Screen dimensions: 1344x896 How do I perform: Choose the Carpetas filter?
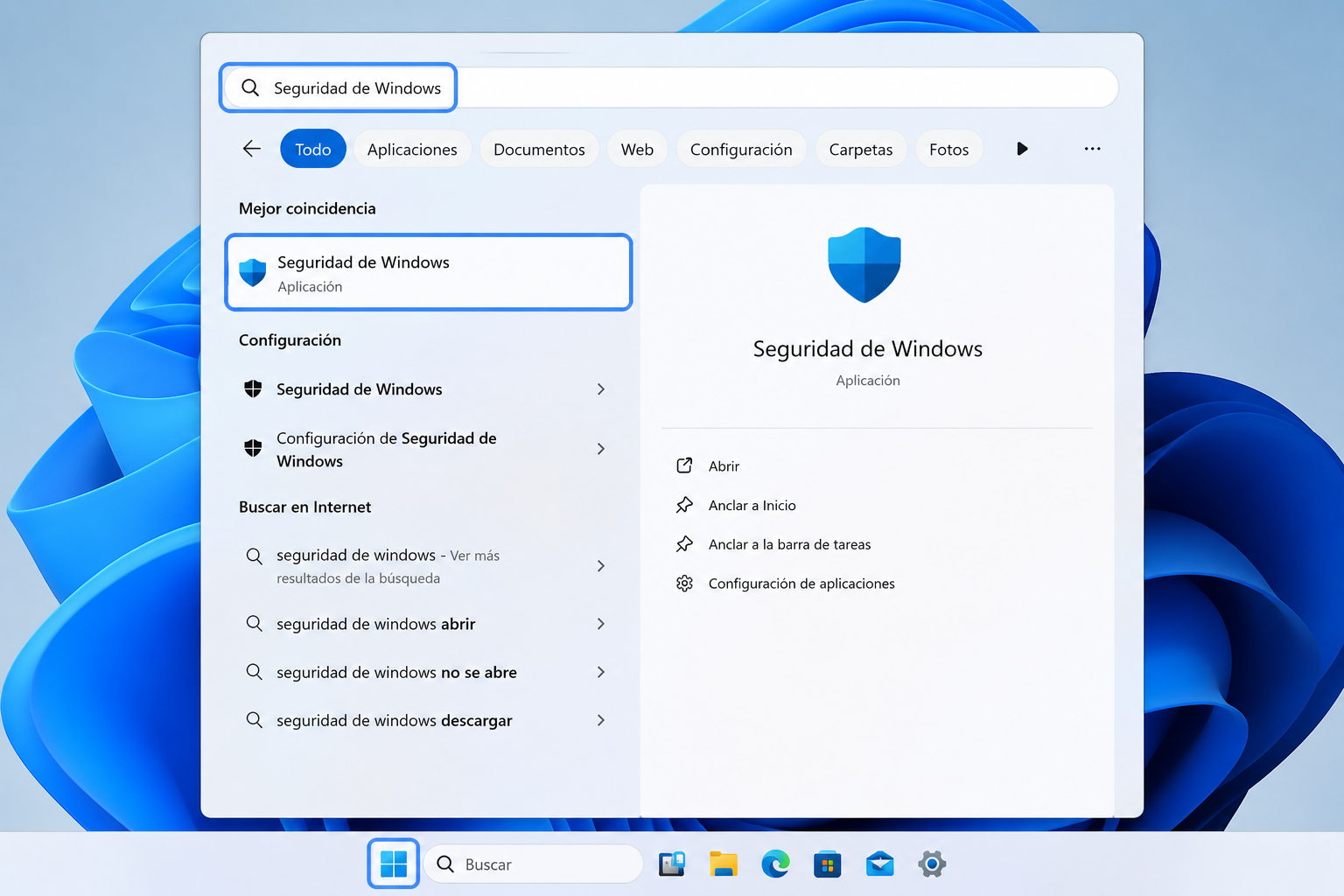tap(861, 149)
